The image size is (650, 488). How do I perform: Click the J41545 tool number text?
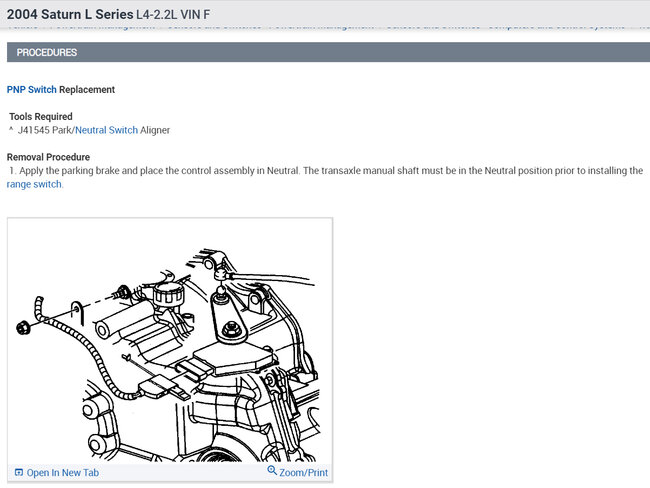click(x=34, y=130)
